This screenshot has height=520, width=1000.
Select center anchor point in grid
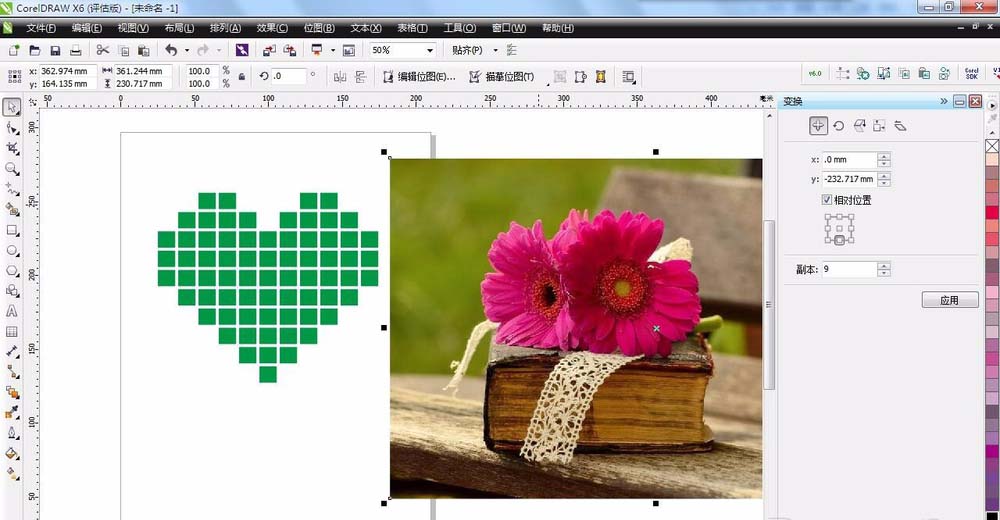[839, 228]
